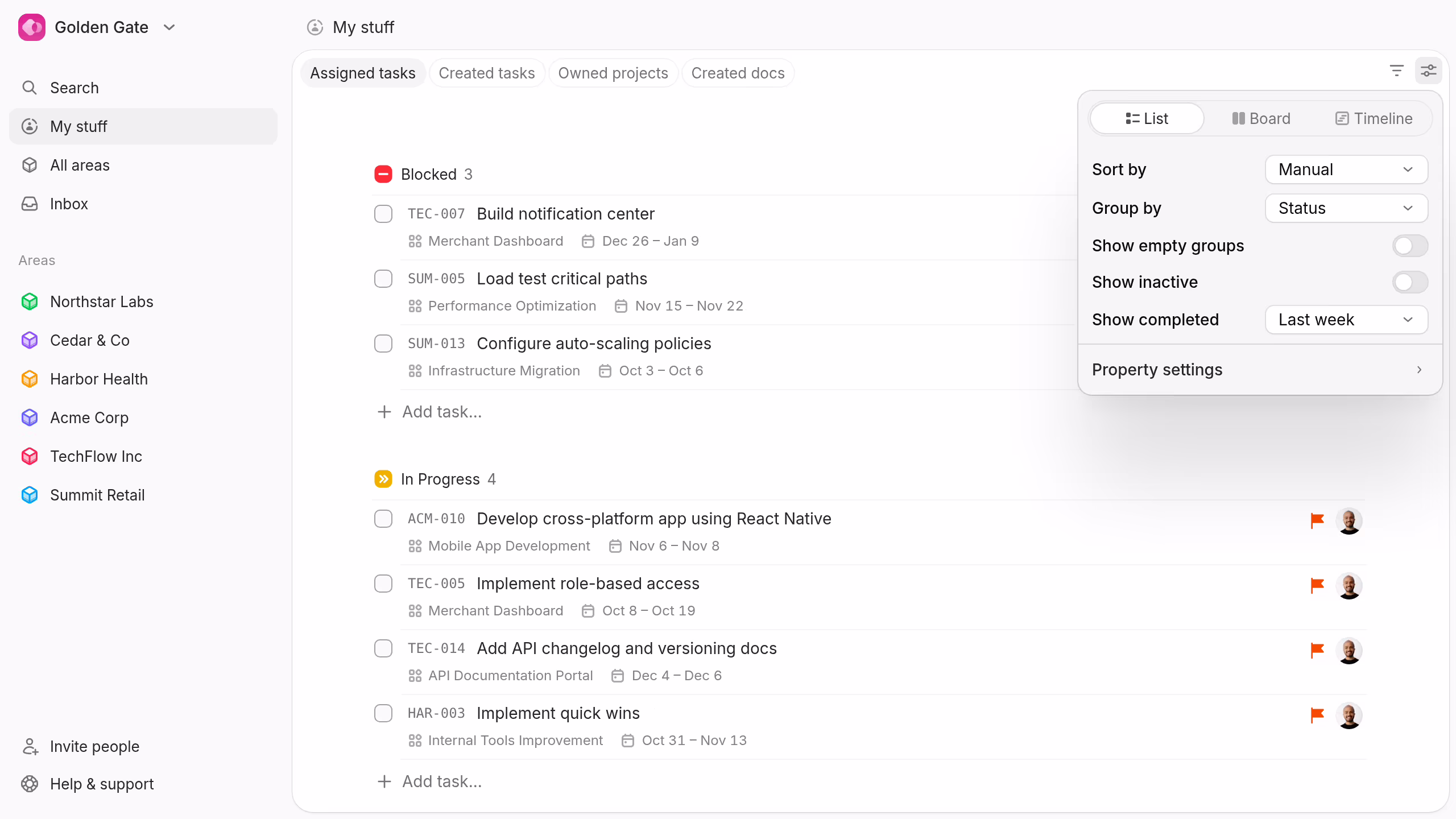
Task: Click the Blocked status icon
Action: [383, 174]
